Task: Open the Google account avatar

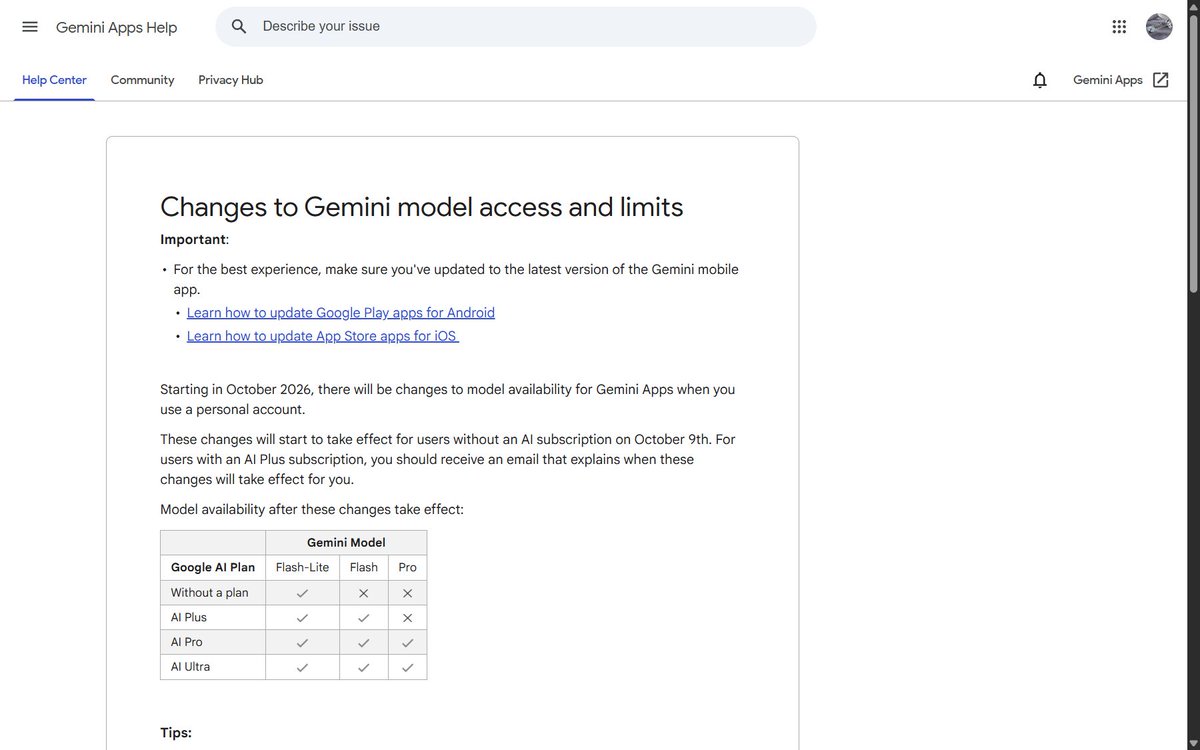Action: pyautogui.click(x=1159, y=27)
